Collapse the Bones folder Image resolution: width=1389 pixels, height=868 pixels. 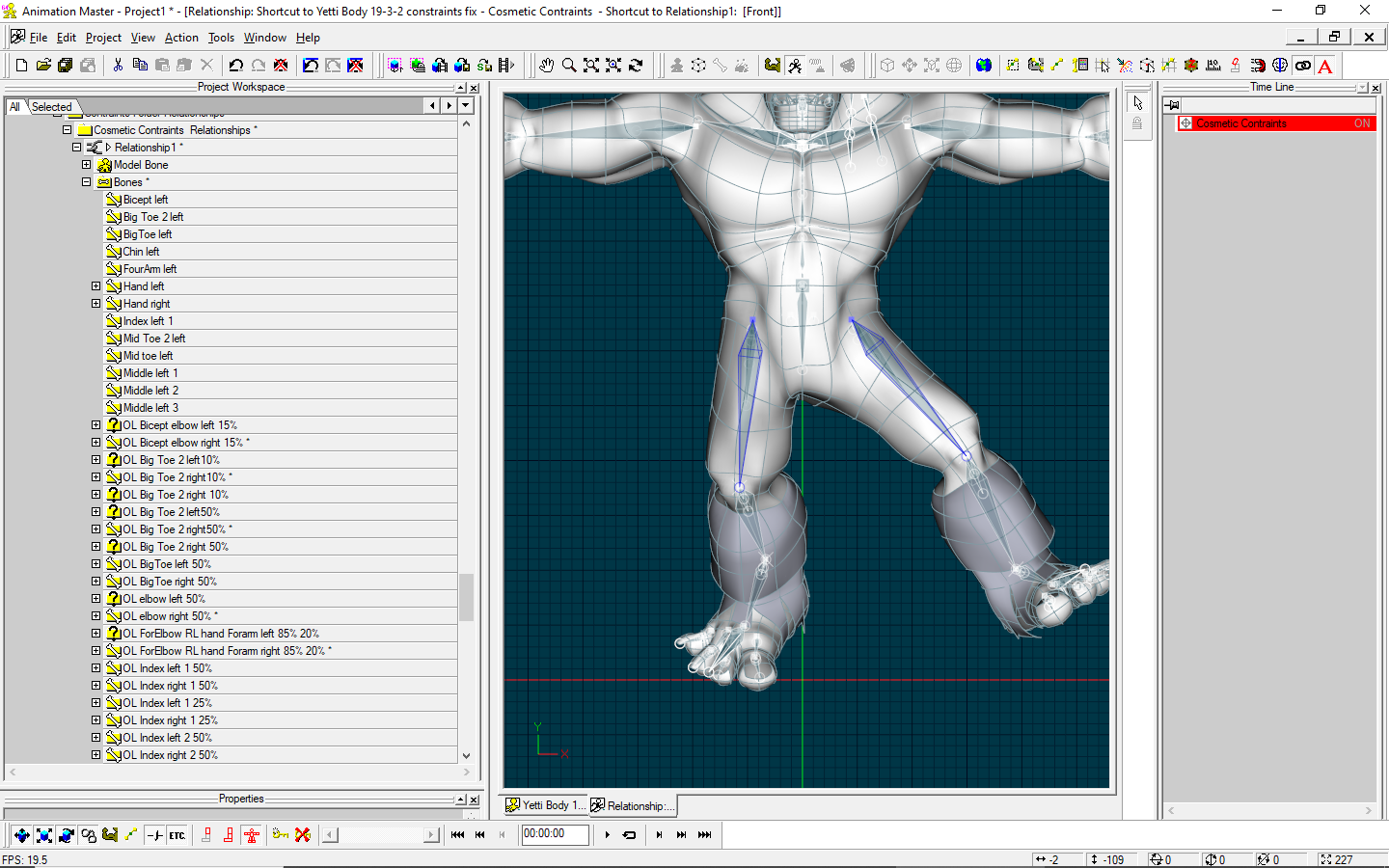(86, 182)
